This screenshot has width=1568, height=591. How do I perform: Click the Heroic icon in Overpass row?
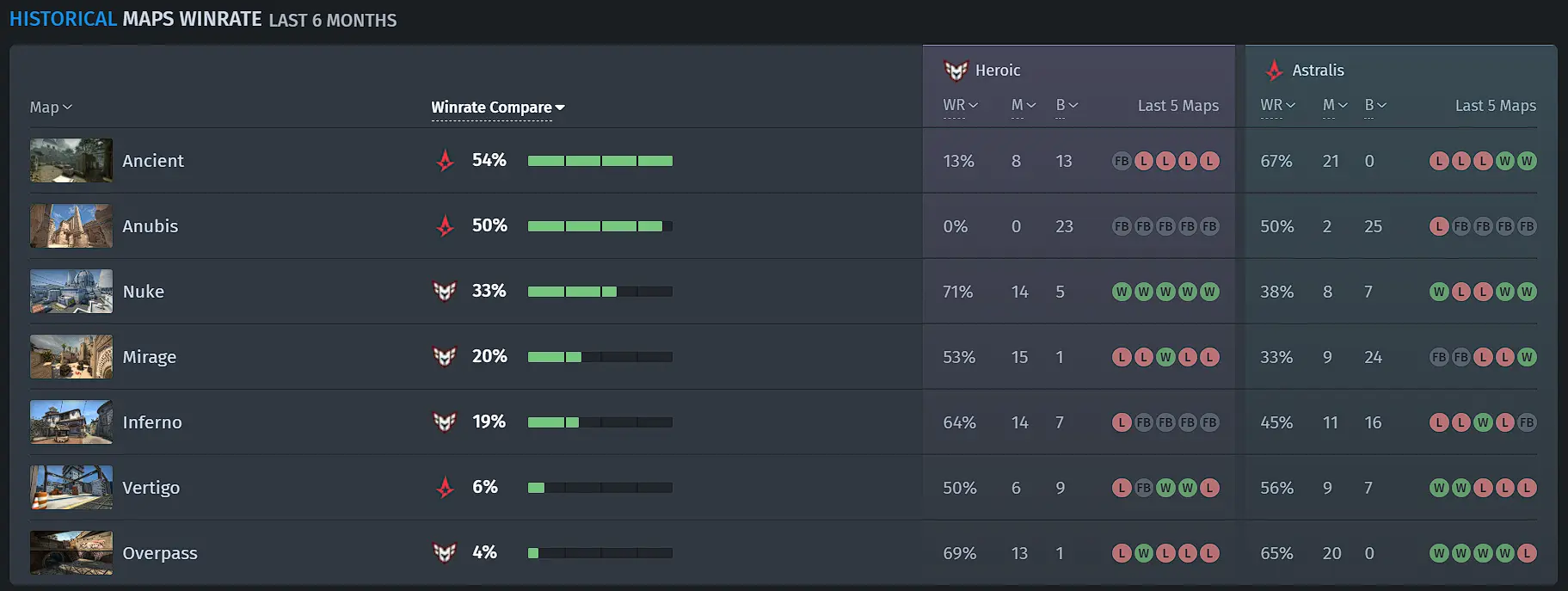[x=445, y=552]
